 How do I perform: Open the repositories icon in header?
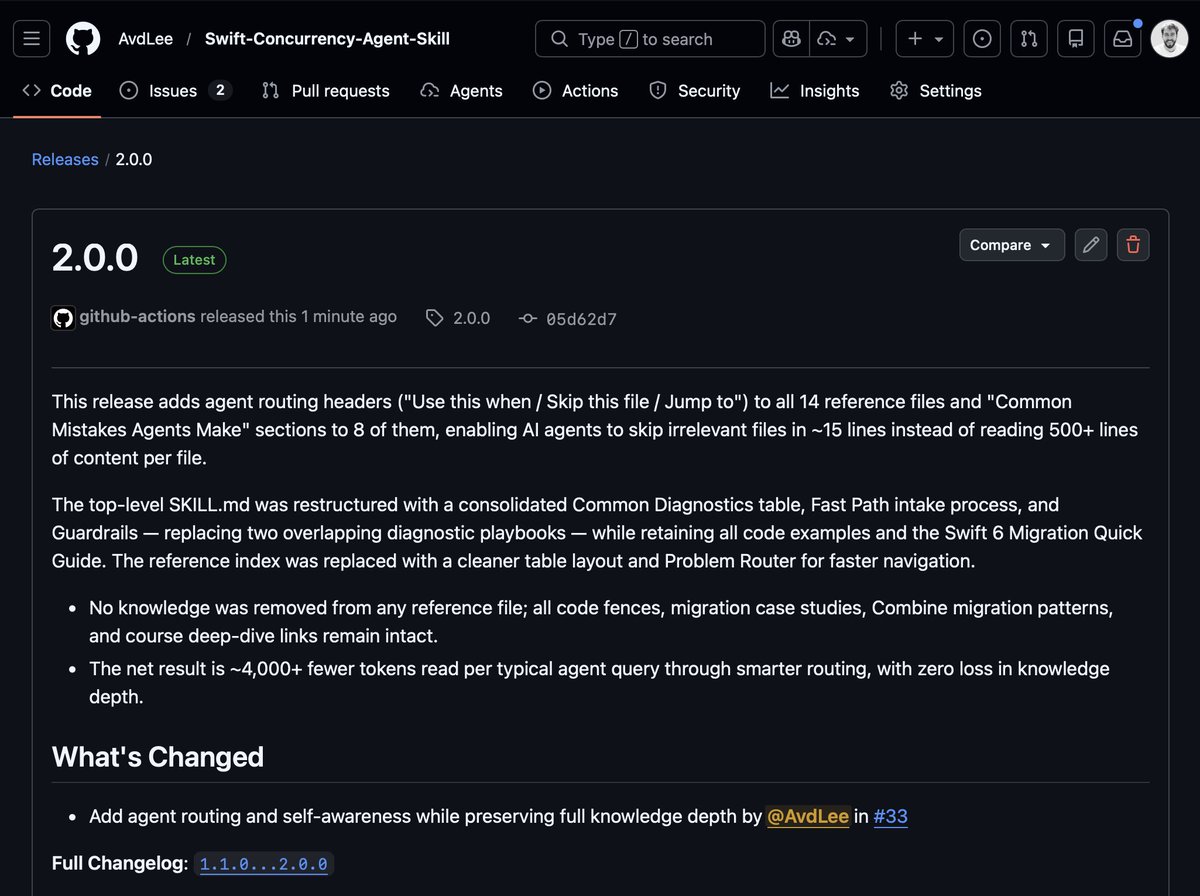[1076, 39]
